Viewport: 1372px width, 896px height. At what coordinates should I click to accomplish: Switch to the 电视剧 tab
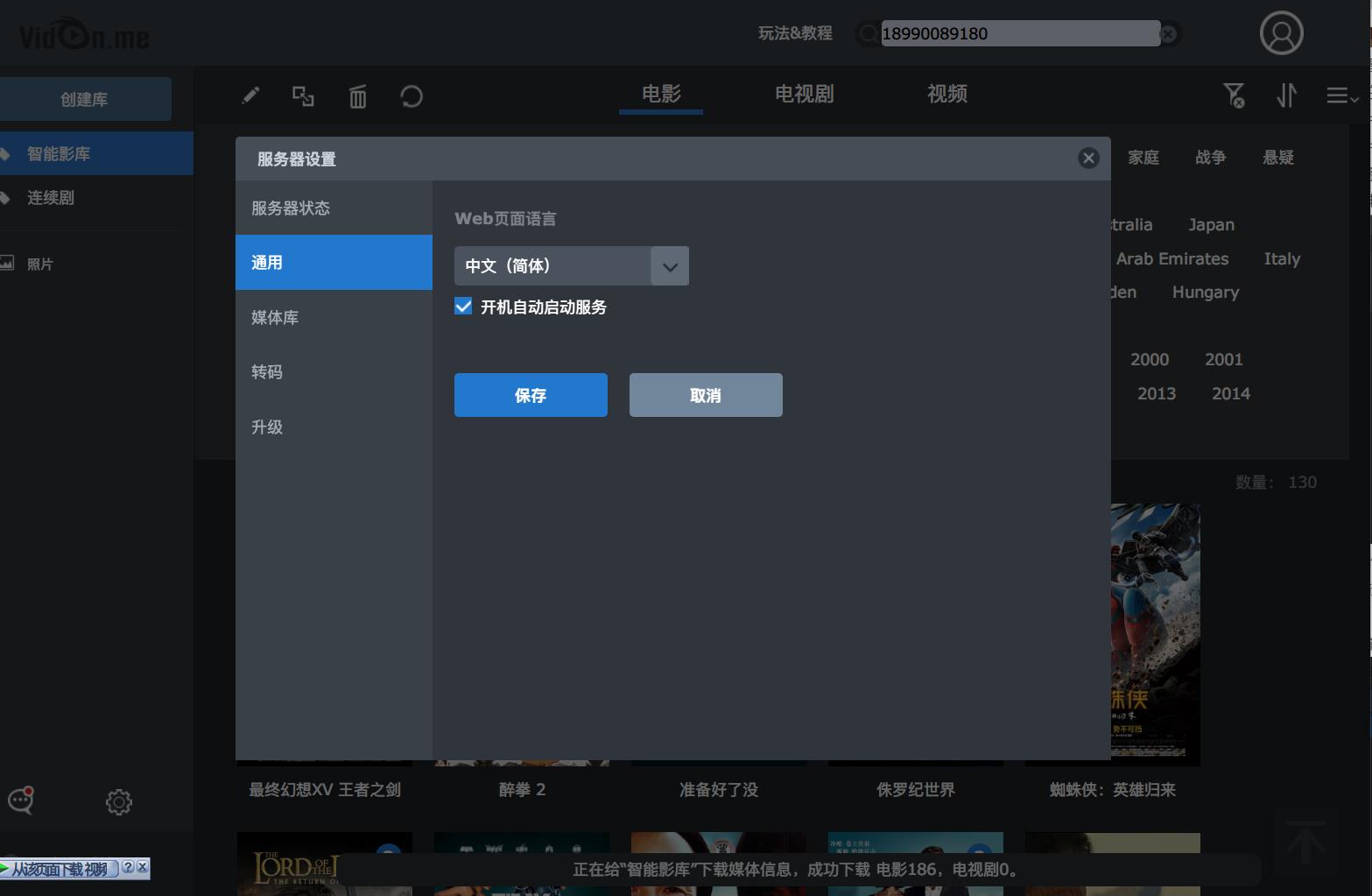pos(802,94)
